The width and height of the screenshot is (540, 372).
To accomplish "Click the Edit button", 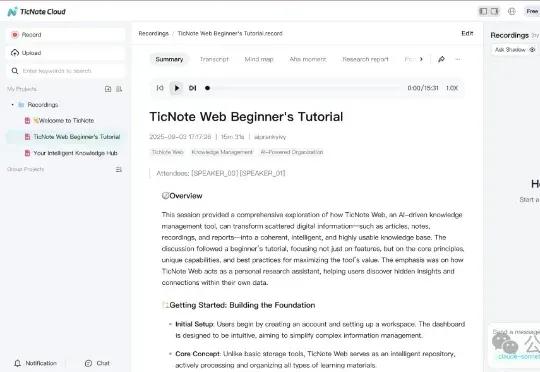I will point(467,33).
